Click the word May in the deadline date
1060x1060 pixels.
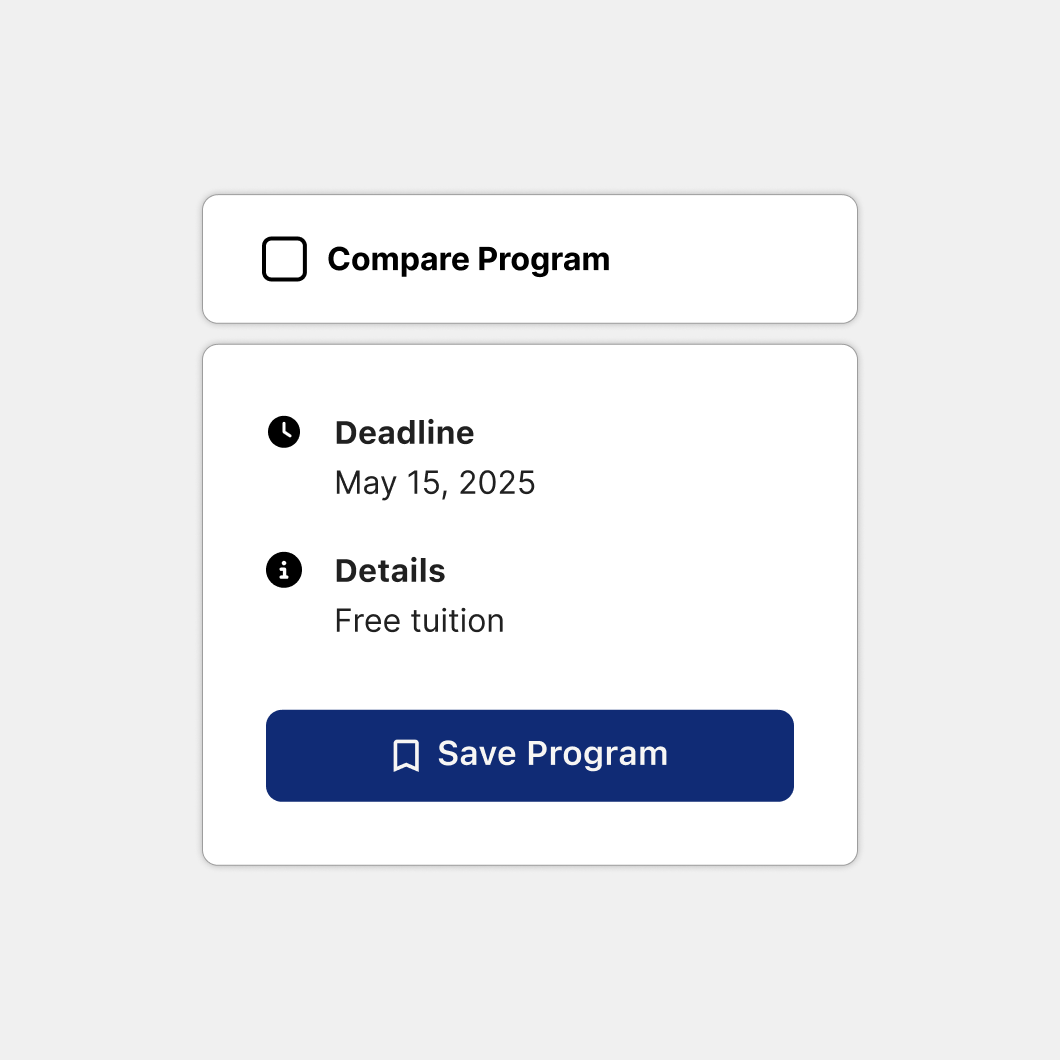[365, 483]
